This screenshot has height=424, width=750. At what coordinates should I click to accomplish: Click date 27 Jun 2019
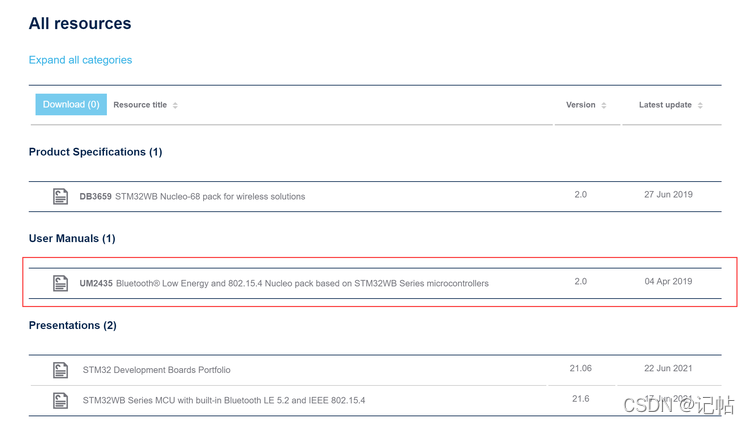point(668,194)
